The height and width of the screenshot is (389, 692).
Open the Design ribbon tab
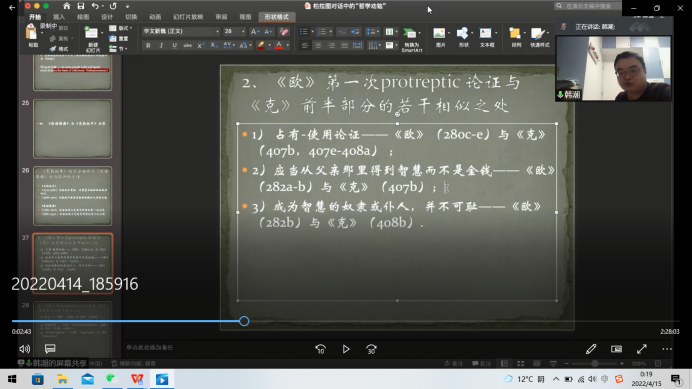[x=107, y=17]
